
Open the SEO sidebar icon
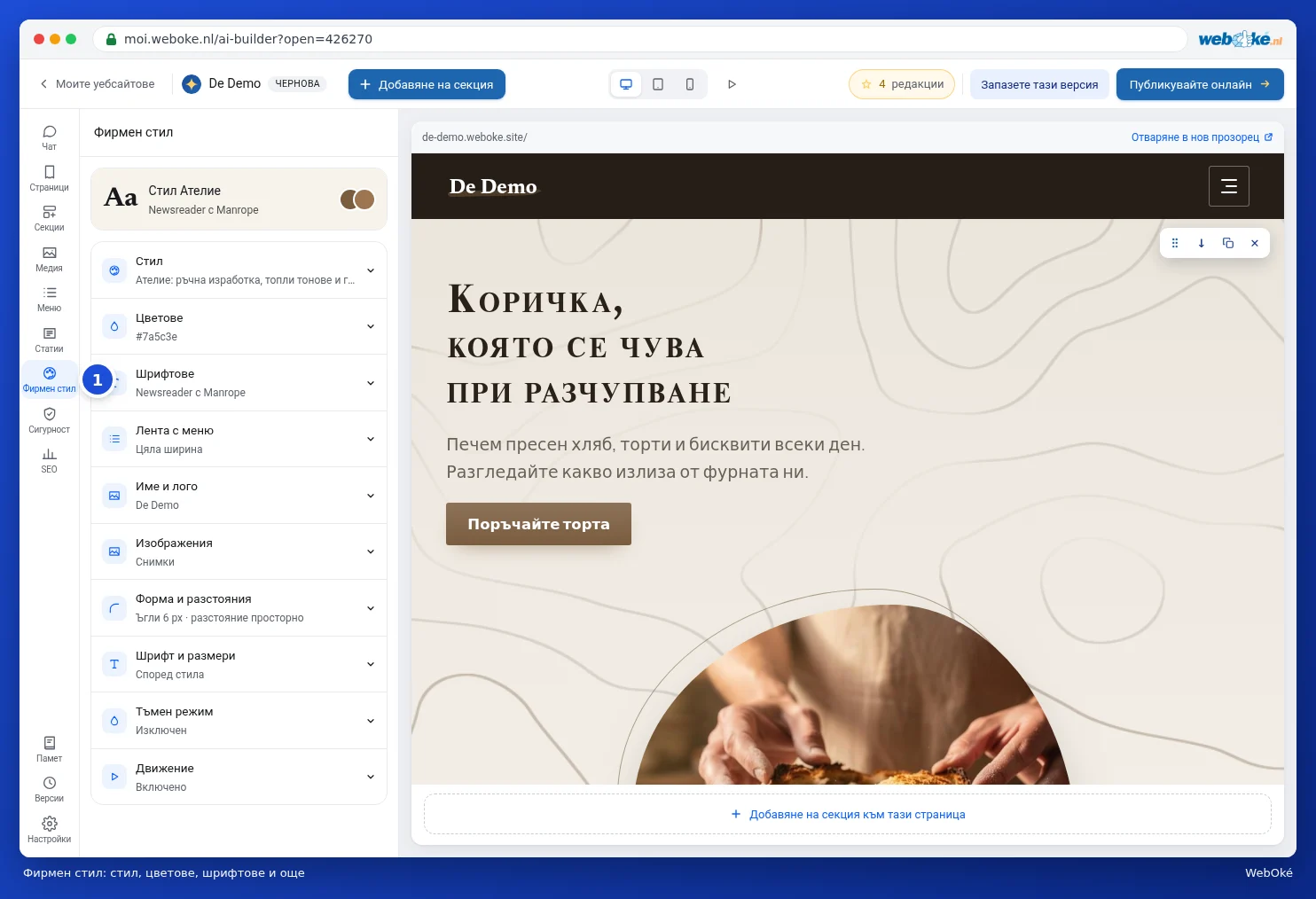point(49,460)
